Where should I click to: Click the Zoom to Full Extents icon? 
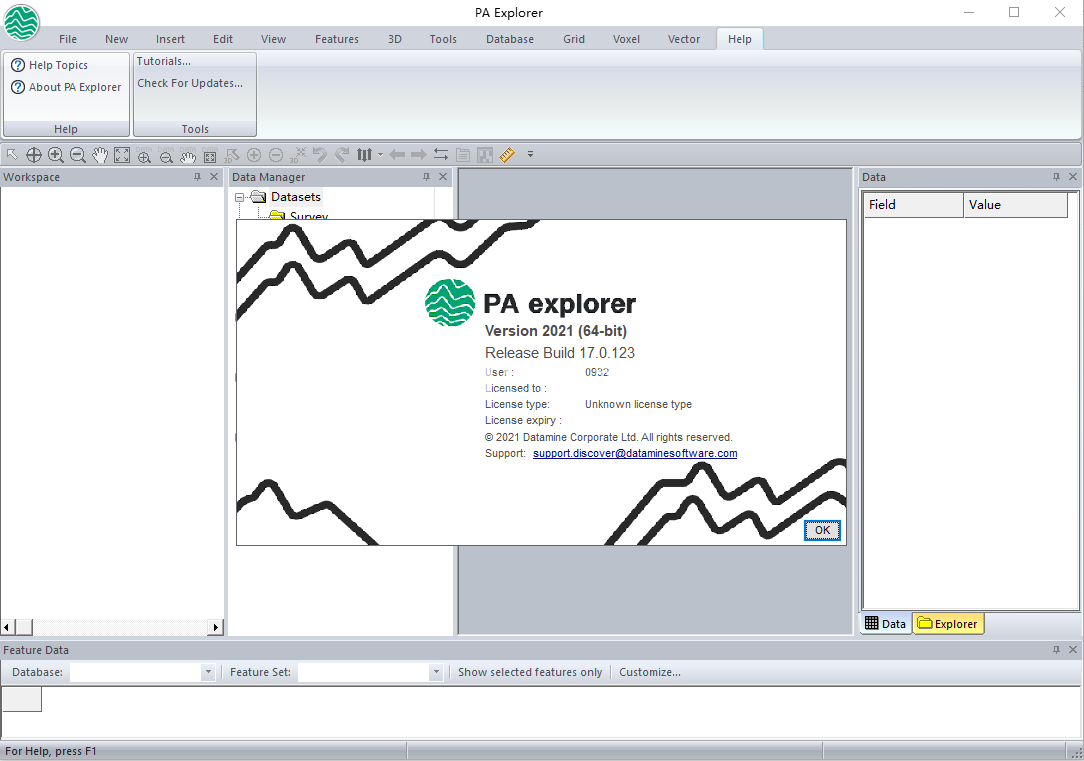[x=122, y=155]
